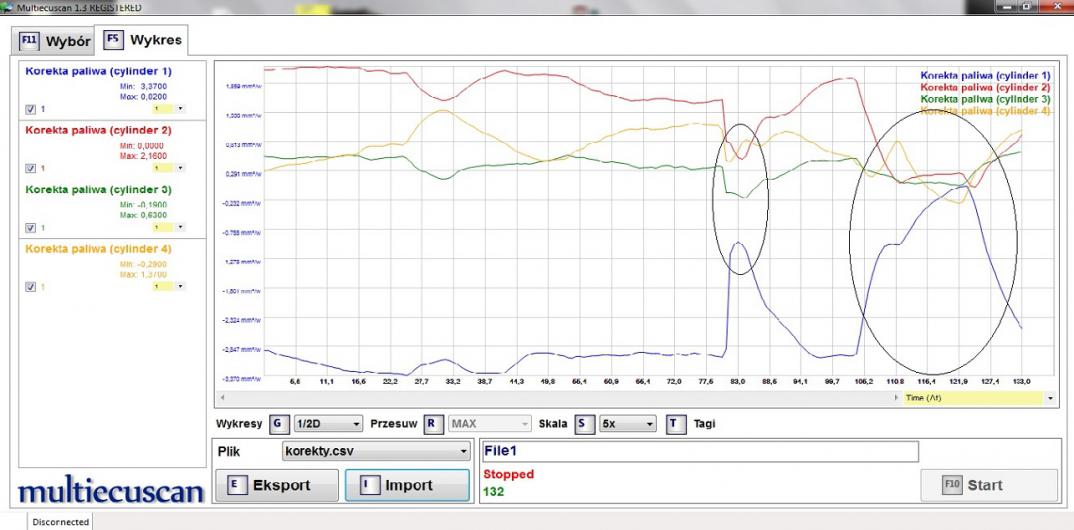
Task: Toggle cylinder 1 checkbox
Action: point(30,109)
